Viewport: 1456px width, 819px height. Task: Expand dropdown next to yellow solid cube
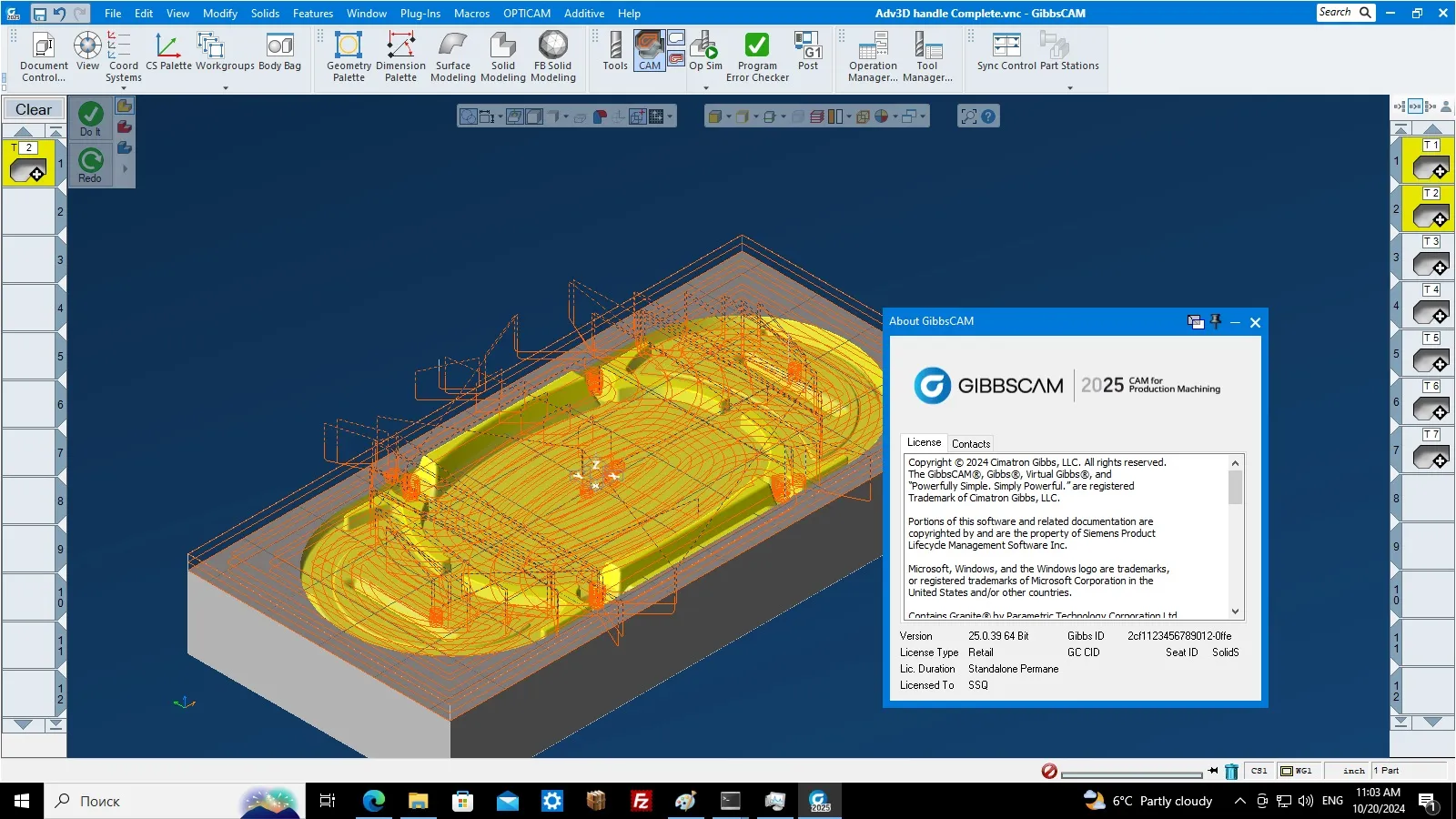(x=728, y=116)
